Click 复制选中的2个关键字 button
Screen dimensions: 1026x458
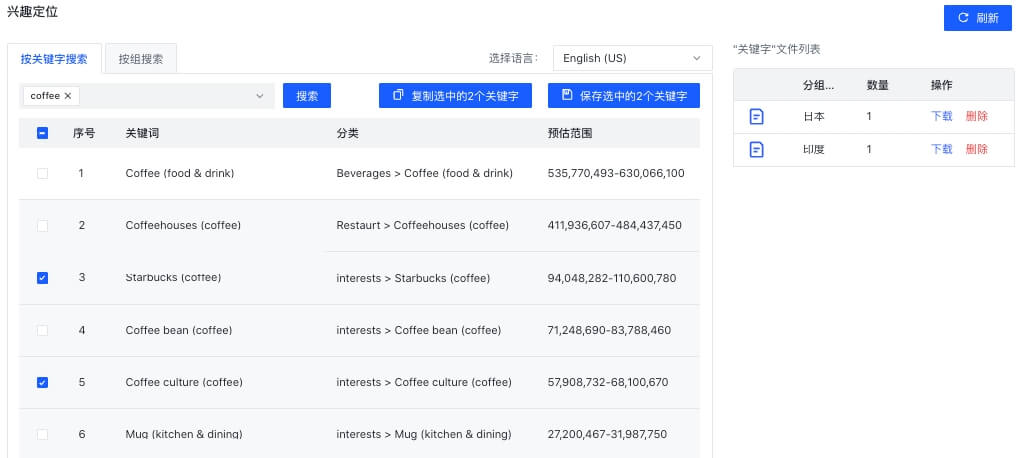(x=455, y=96)
